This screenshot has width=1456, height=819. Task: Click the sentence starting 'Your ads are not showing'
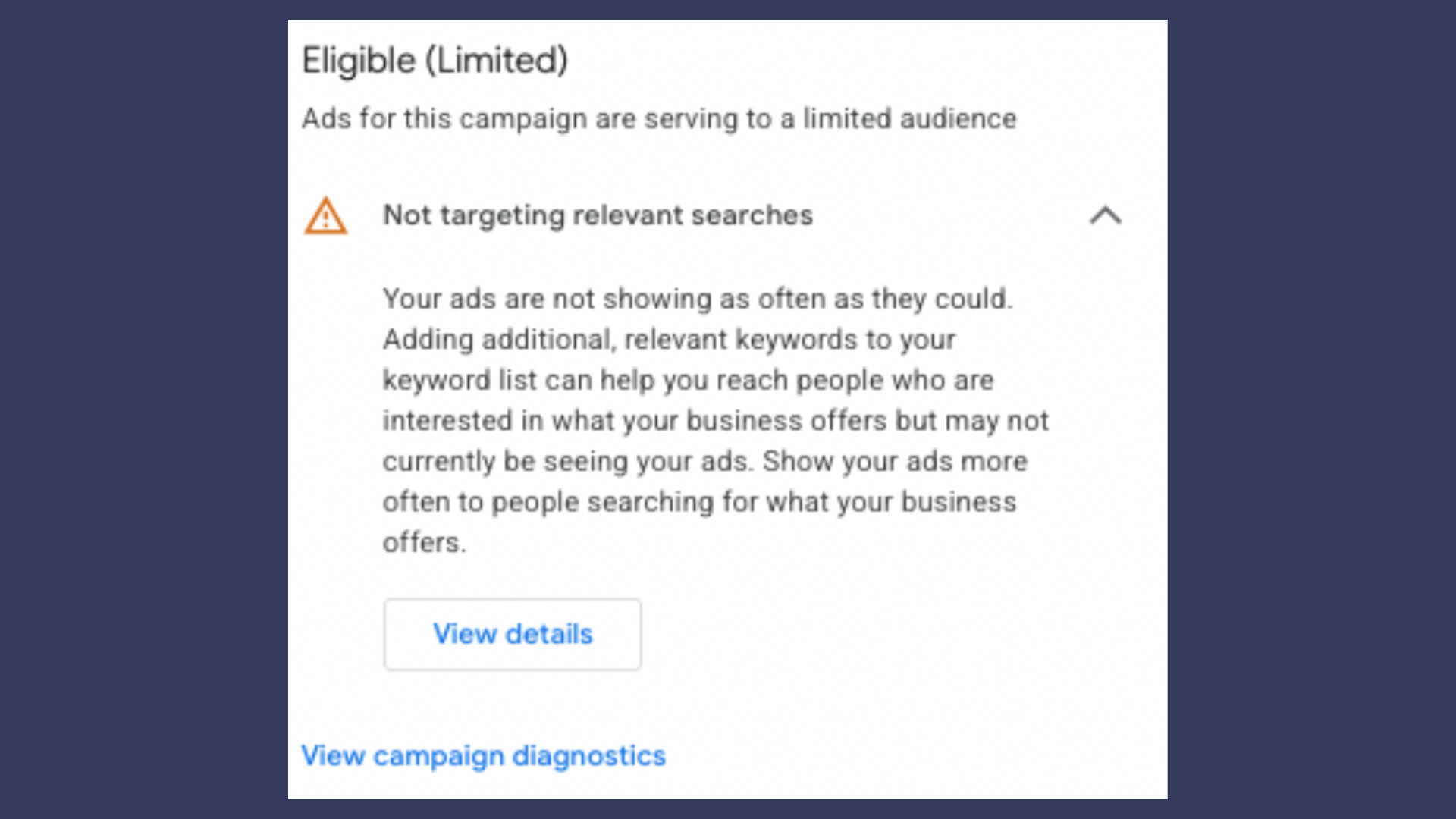pyautogui.click(x=697, y=299)
